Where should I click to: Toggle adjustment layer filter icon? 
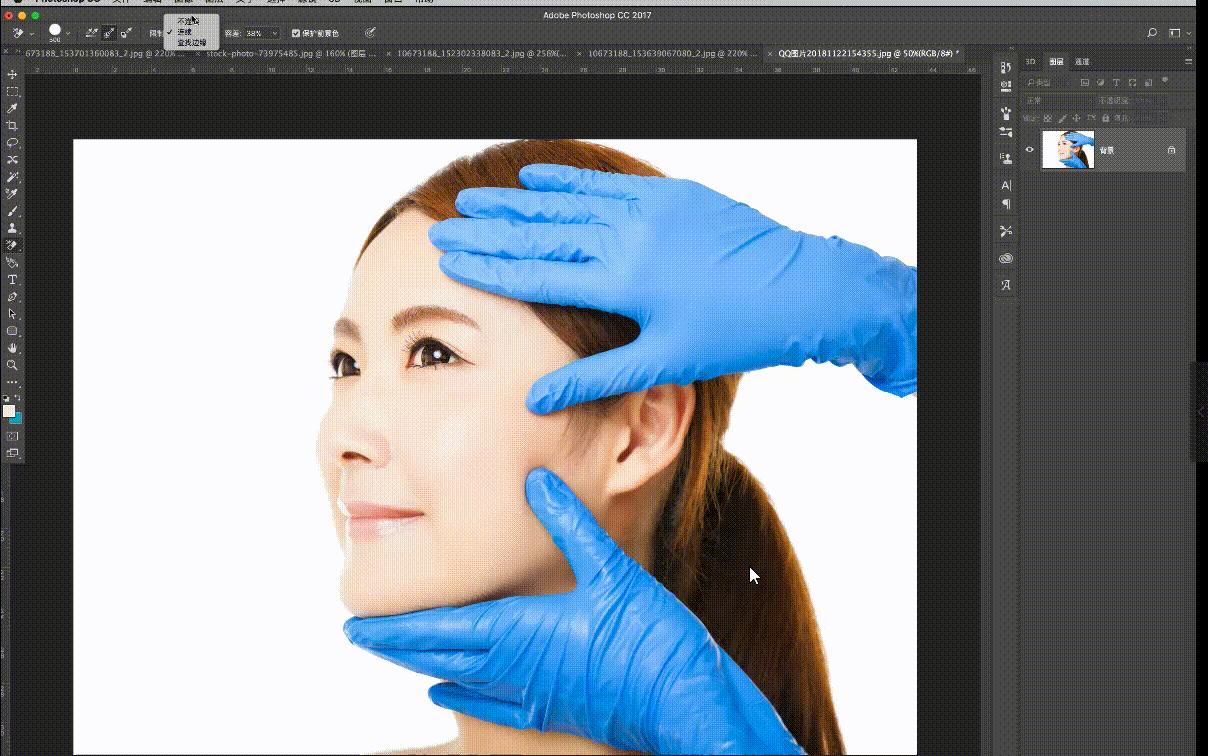pyautogui.click(x=1100, y=83)
